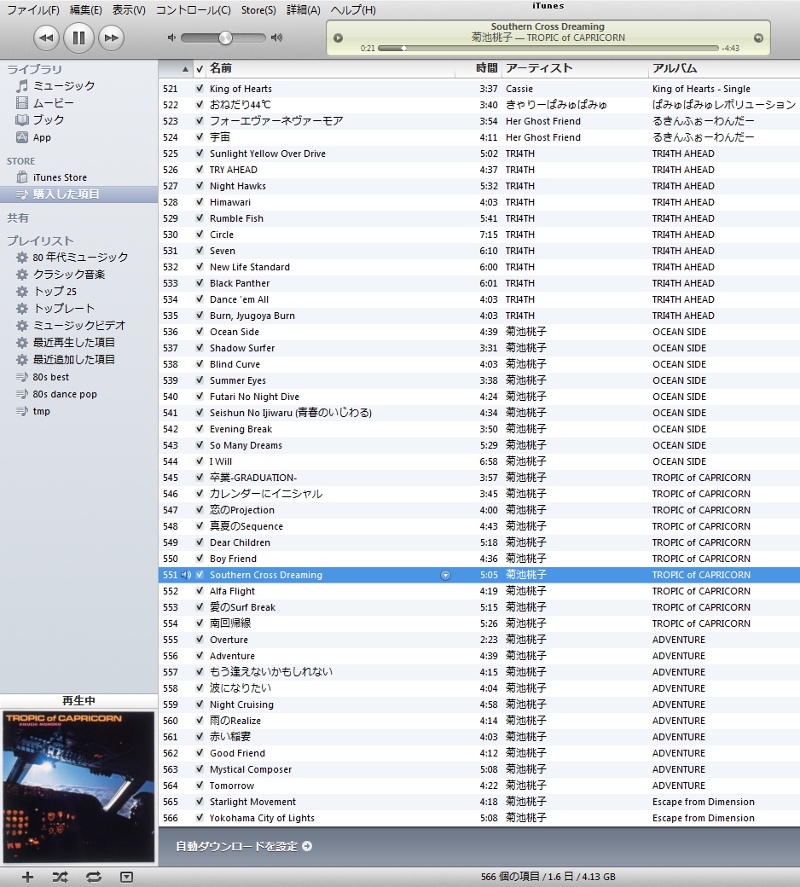Image resolution: width=800 pixels, height=887 pixels.
Task: Sort by アルバム column header
Action: click(x=724, y=68)
